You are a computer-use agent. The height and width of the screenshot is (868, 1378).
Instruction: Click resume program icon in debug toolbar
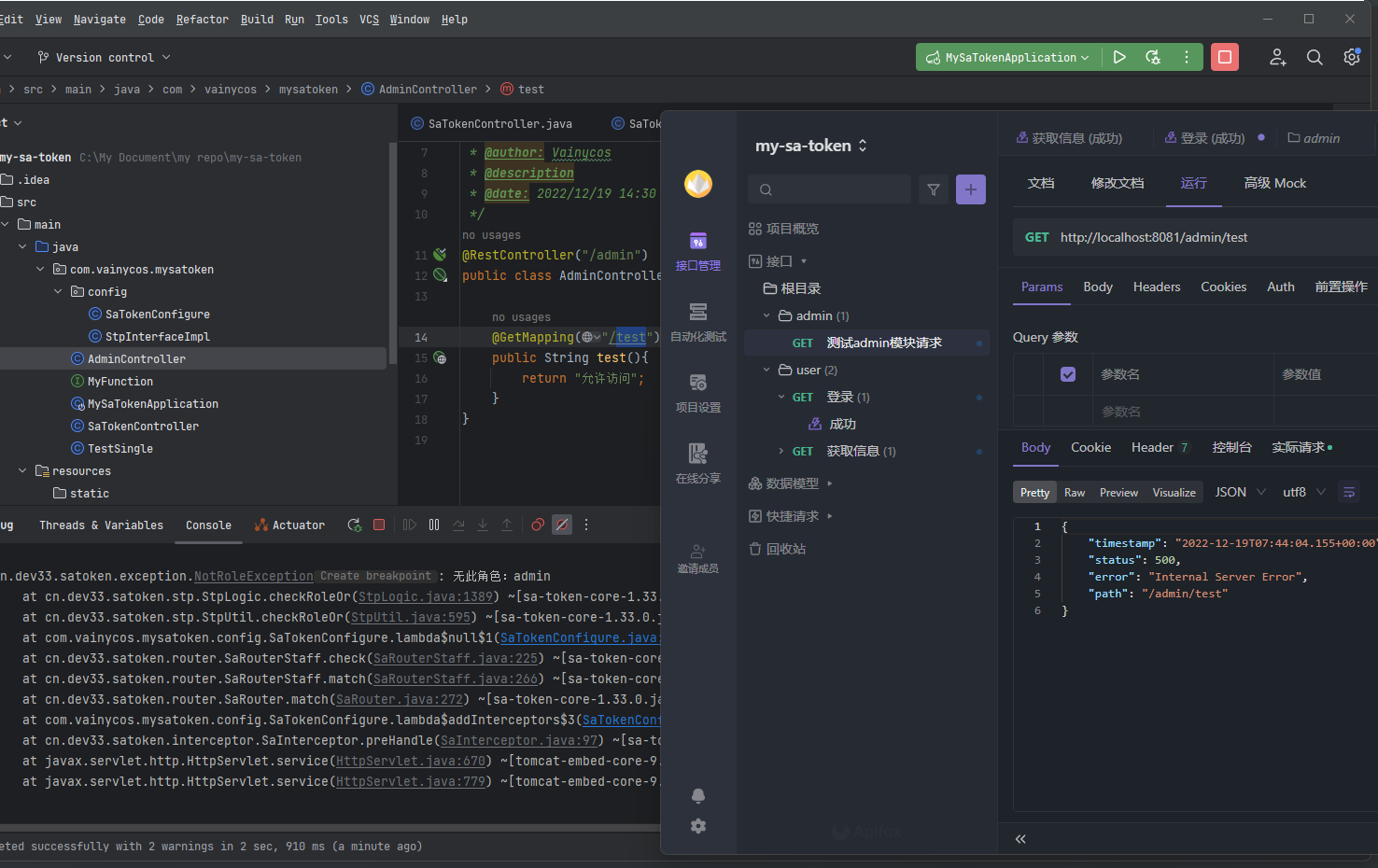tap(410, 525)
